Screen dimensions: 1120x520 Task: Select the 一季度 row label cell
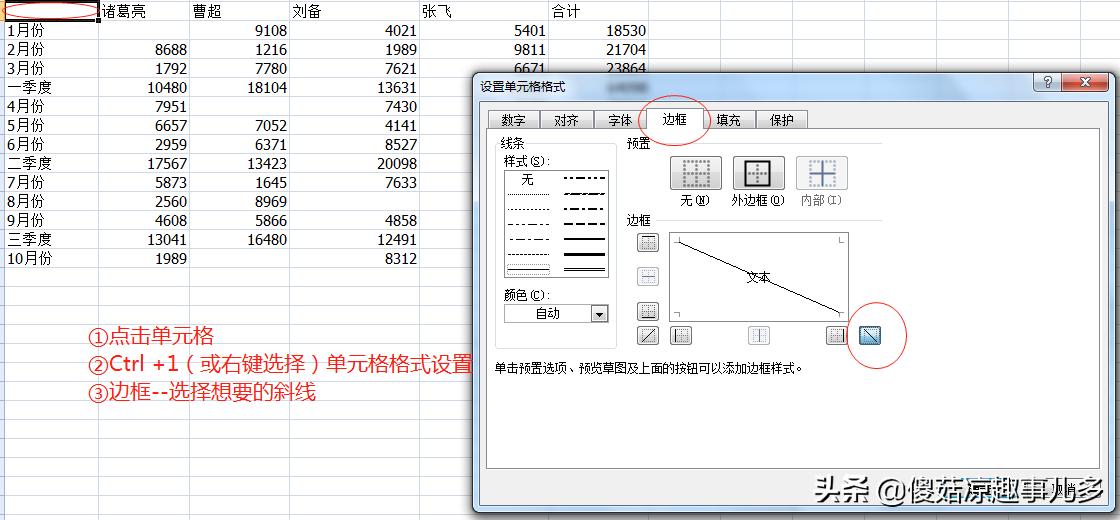click(51, 88)
